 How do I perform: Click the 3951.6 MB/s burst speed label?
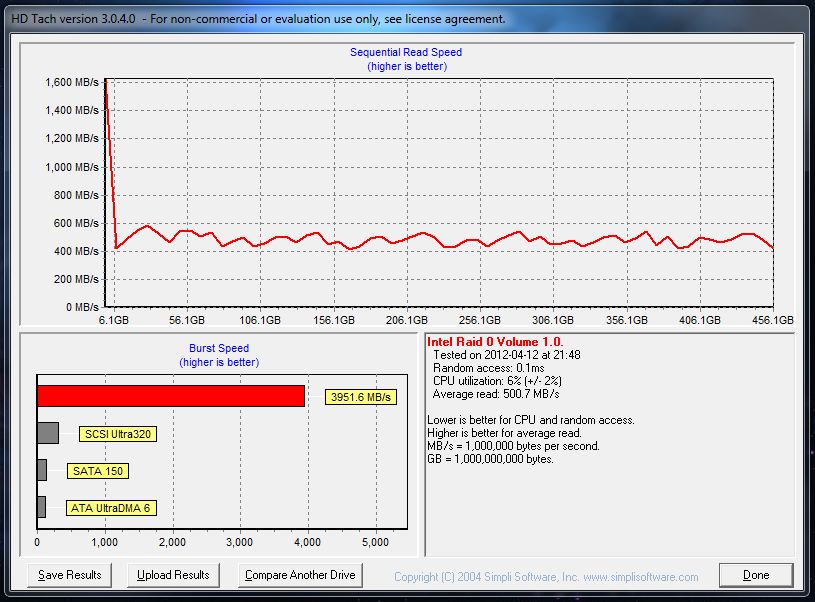361,397
